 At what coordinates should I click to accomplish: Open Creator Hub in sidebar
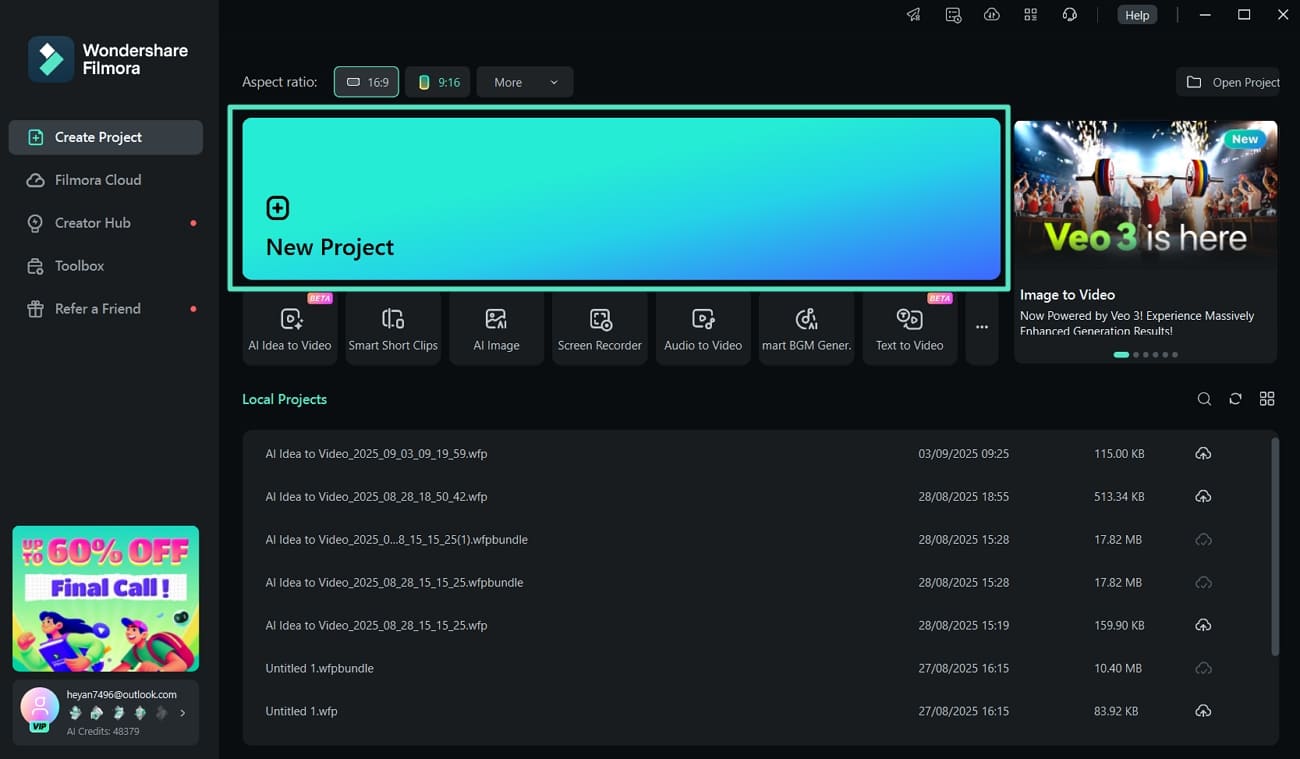click(106, 223)
